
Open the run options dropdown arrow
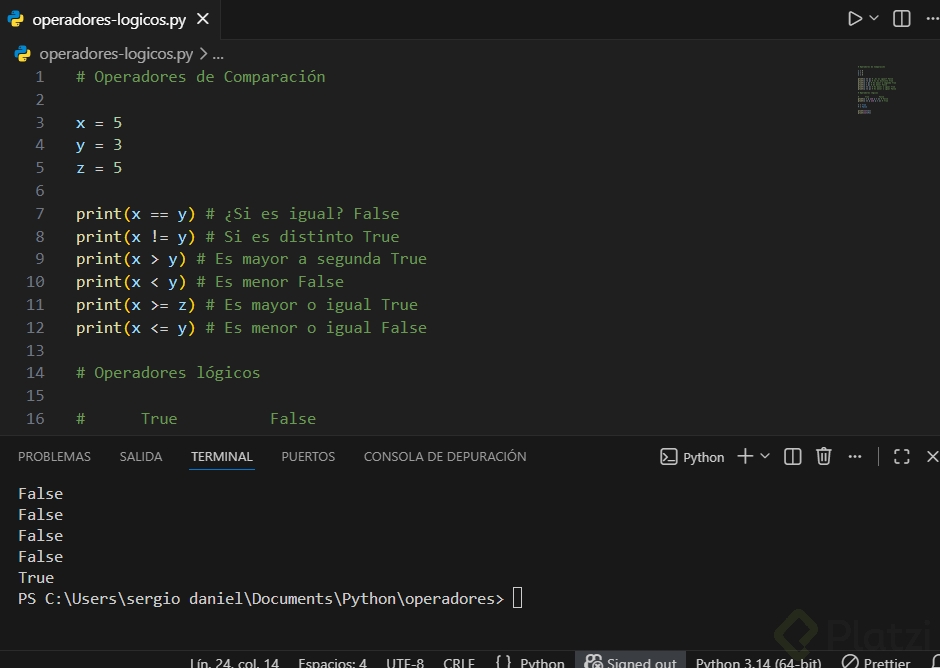pyautogui.click(x=874, y=18)
